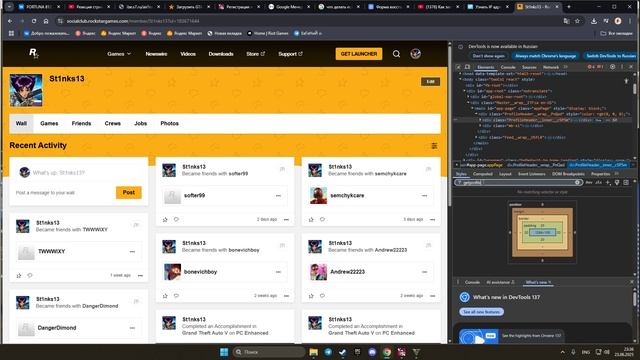Image resolution: width=640 pixels, height=360 pixels.
Task: Click Don't show again in DevTools banner
Action: (x=489, y=56)
